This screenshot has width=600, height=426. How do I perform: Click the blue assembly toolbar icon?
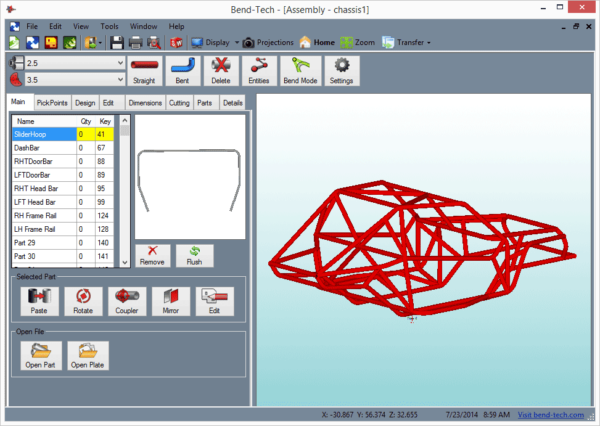pyautogui.click(x=33, y=42)
